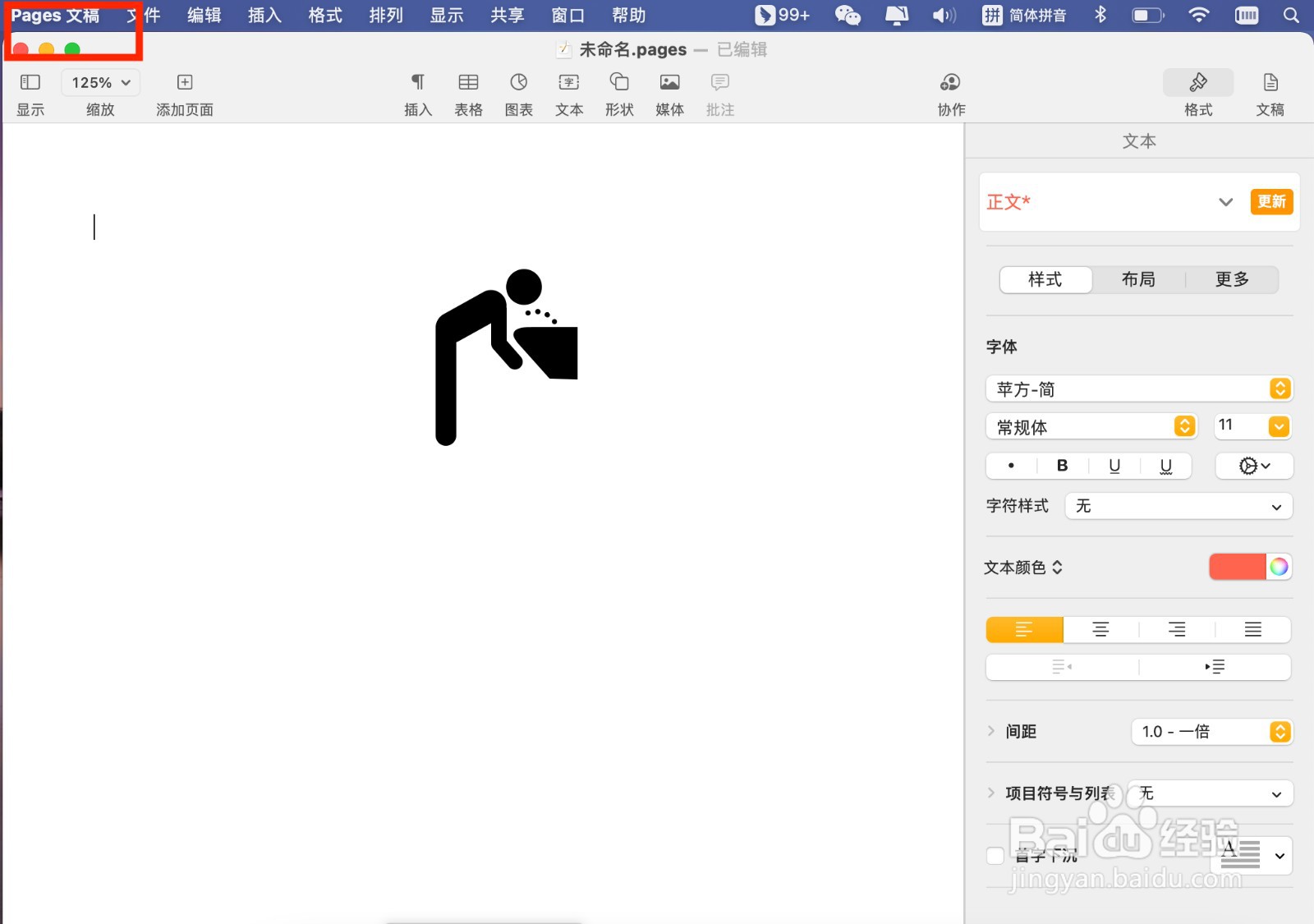This screenshot has height=924, width=1314.
Task: Switch to the 更多 more tab
Action: click(x=1232, y=279)
